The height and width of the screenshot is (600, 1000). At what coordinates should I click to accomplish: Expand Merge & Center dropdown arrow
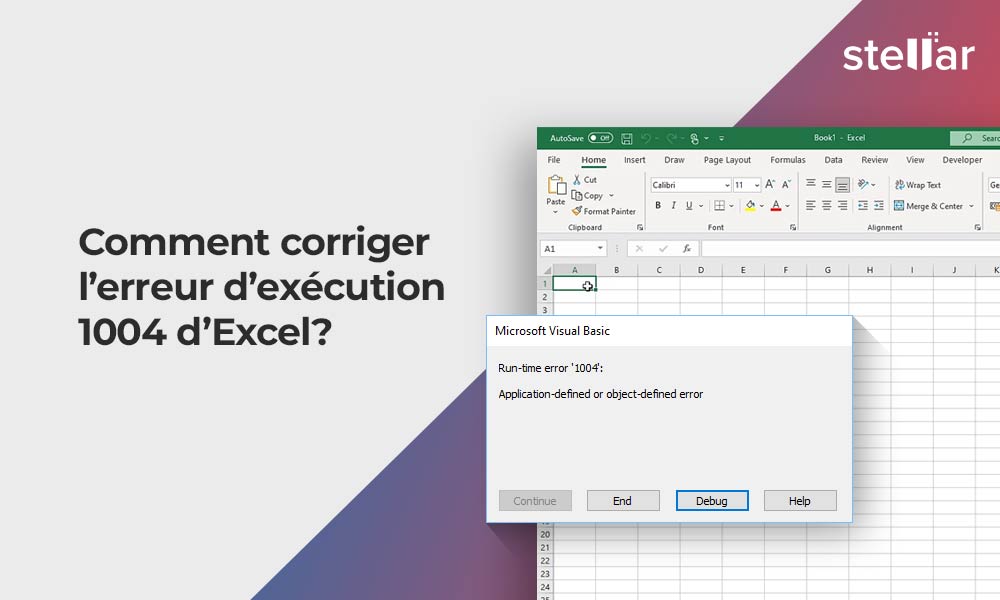(971, 206)
